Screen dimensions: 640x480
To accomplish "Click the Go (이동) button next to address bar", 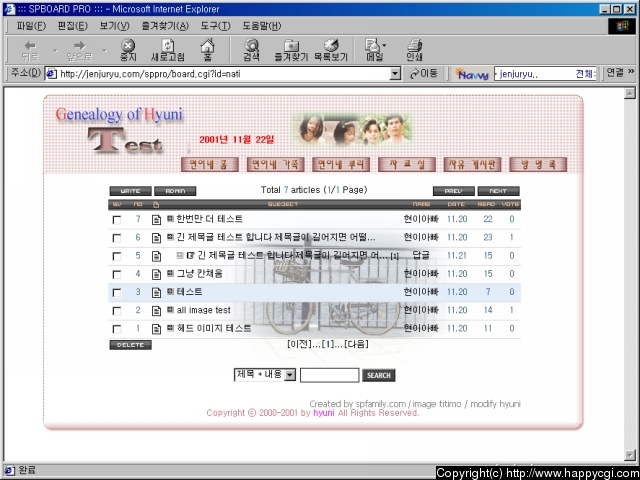I will (423, 73).
